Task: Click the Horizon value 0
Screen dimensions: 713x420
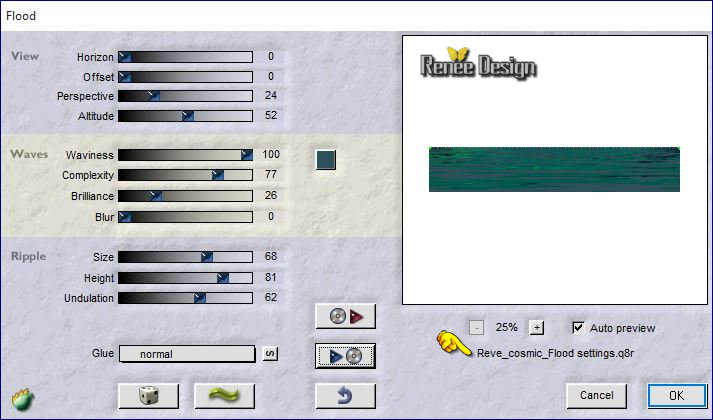Action: tap(271, 56)
